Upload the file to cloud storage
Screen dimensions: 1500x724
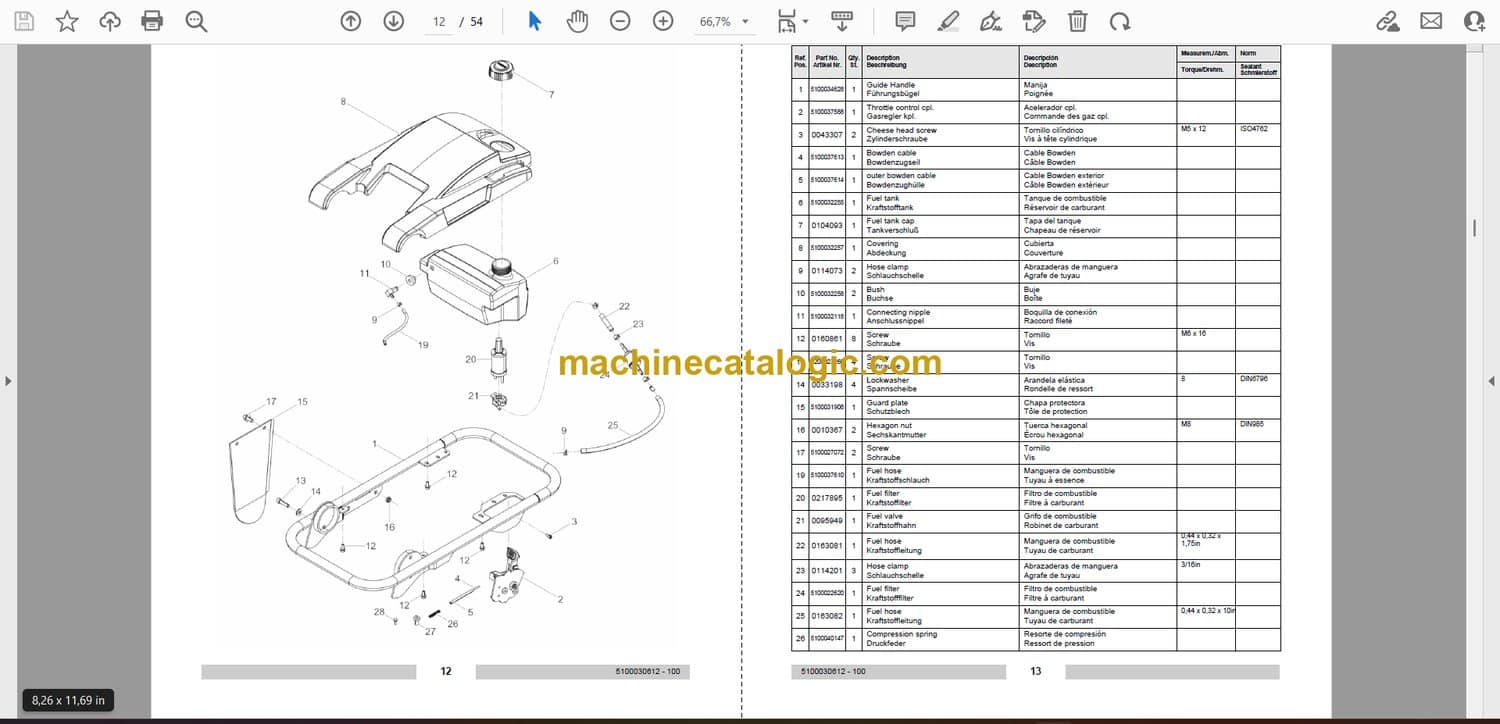pos(110,21)
